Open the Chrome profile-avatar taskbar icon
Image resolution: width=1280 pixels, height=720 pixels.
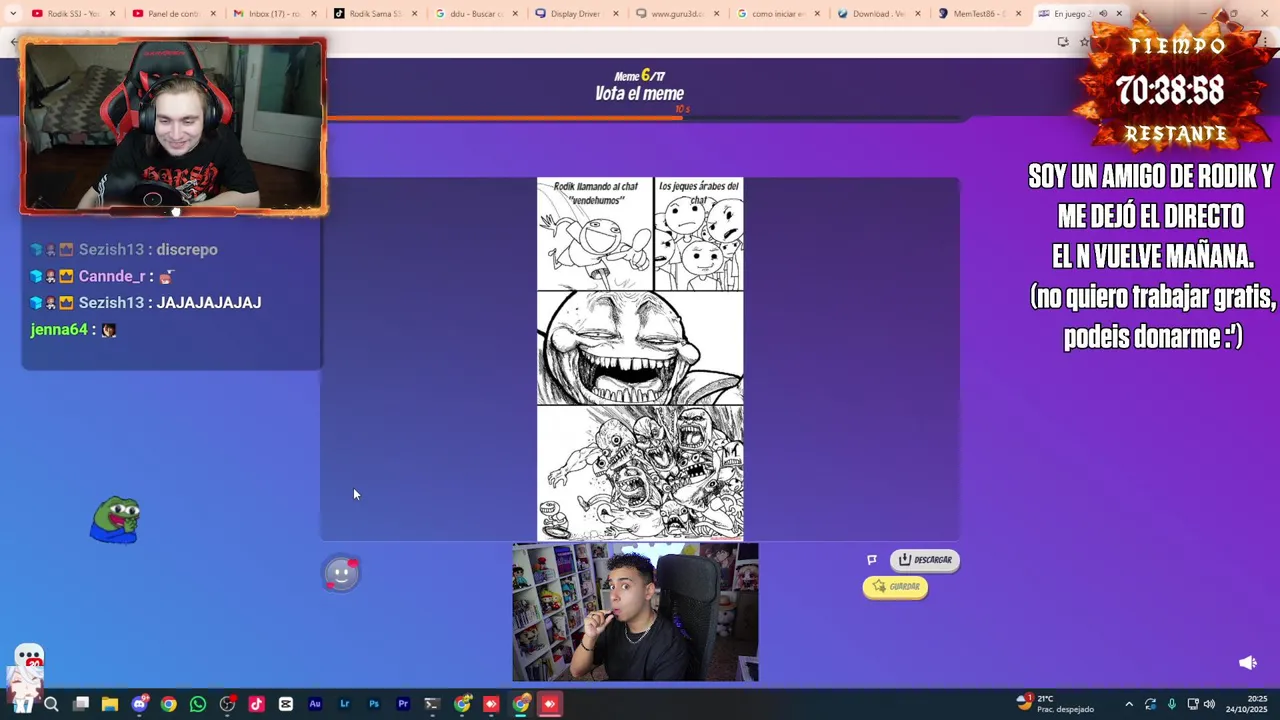(462, 704)
